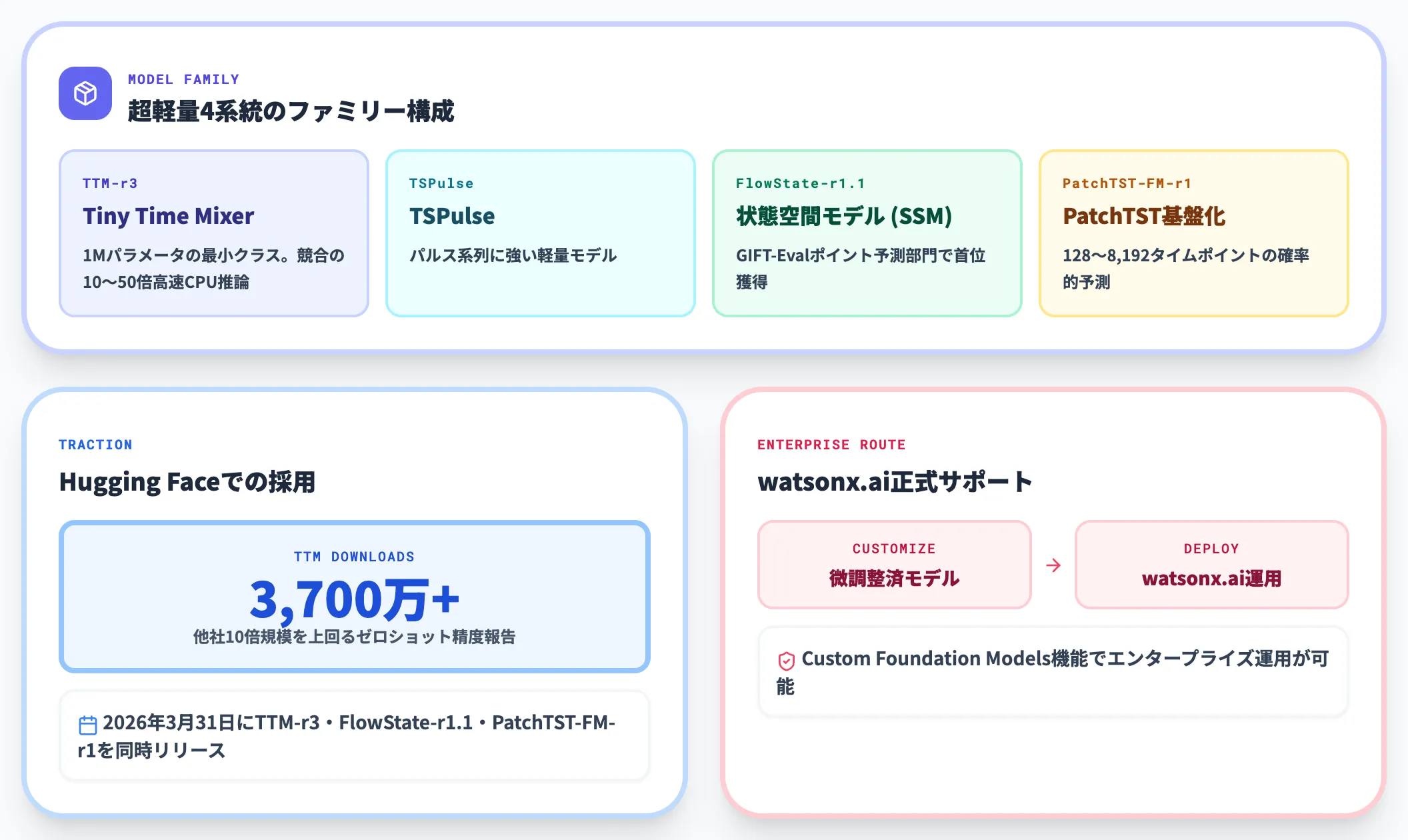
Task: Click the text パルス系列に強い軽量モデル
Action: click(513, 255)
